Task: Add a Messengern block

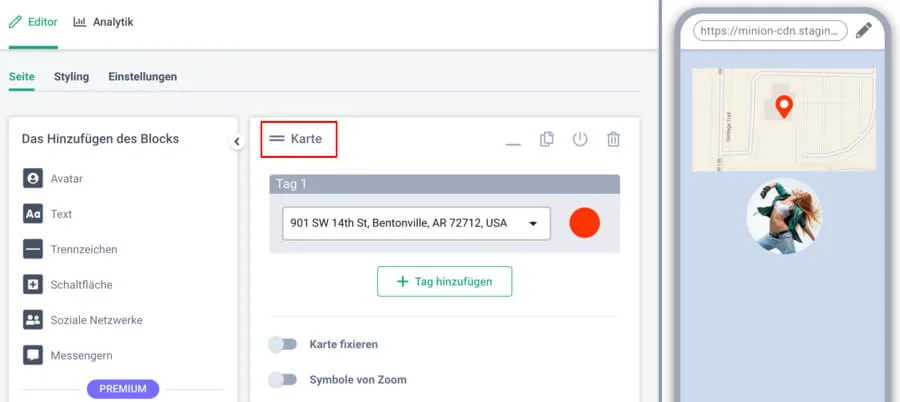Action: pyautogui.click(x=81, y=355)
